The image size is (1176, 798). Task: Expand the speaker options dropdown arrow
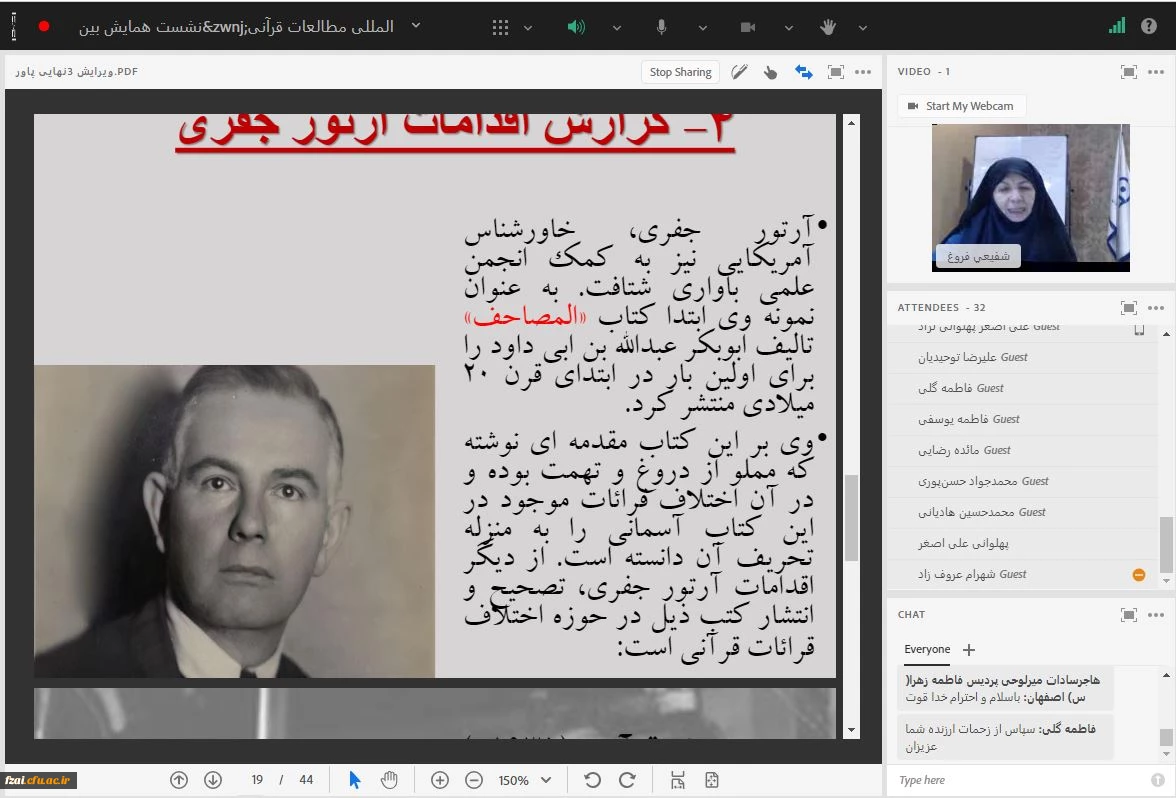pyautogui.click(x=617, y=27)
